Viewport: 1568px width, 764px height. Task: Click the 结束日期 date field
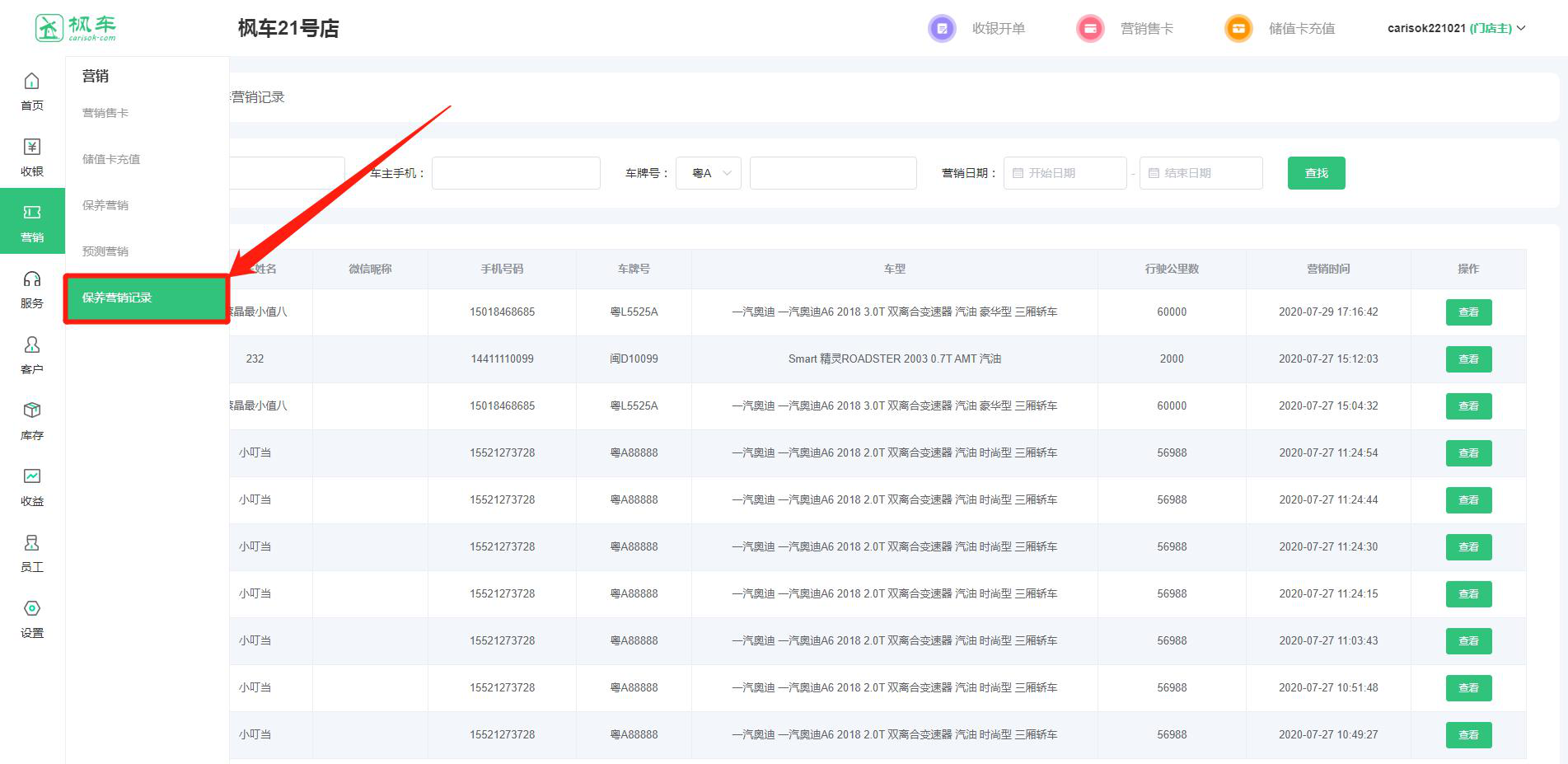[1201, 173]
